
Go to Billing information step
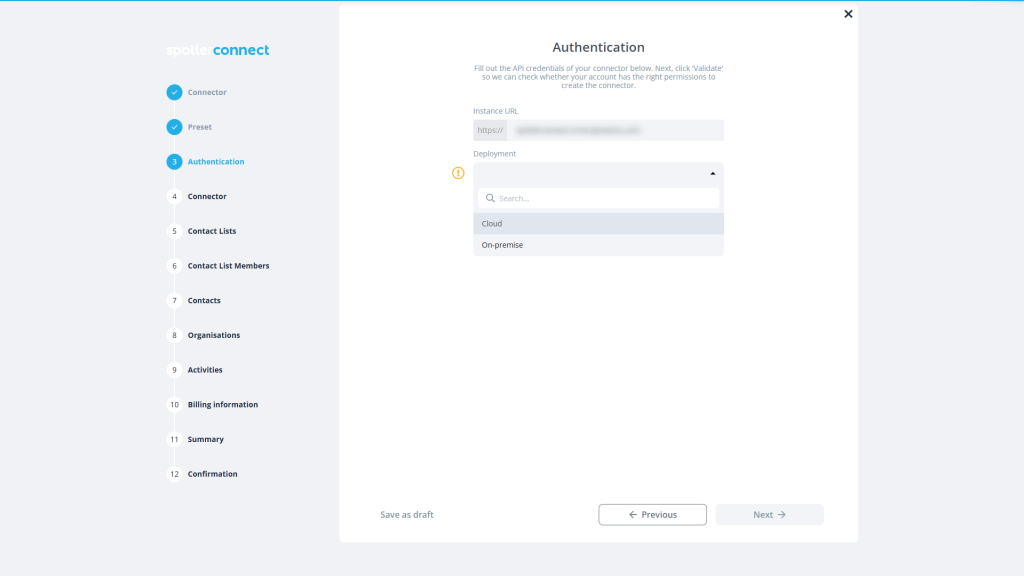tap(223, 404)
